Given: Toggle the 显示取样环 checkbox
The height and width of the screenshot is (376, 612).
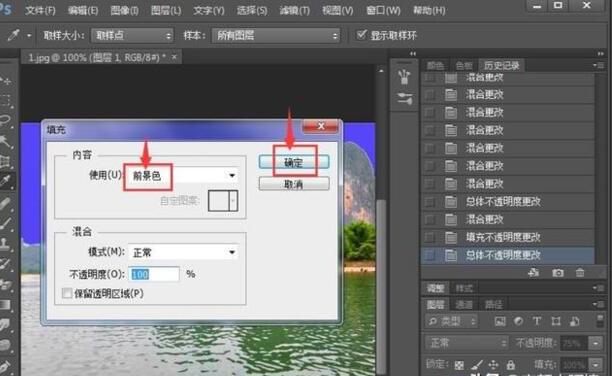Looking at the screenshot, I should pyautogui.click(x=361, y=35).
